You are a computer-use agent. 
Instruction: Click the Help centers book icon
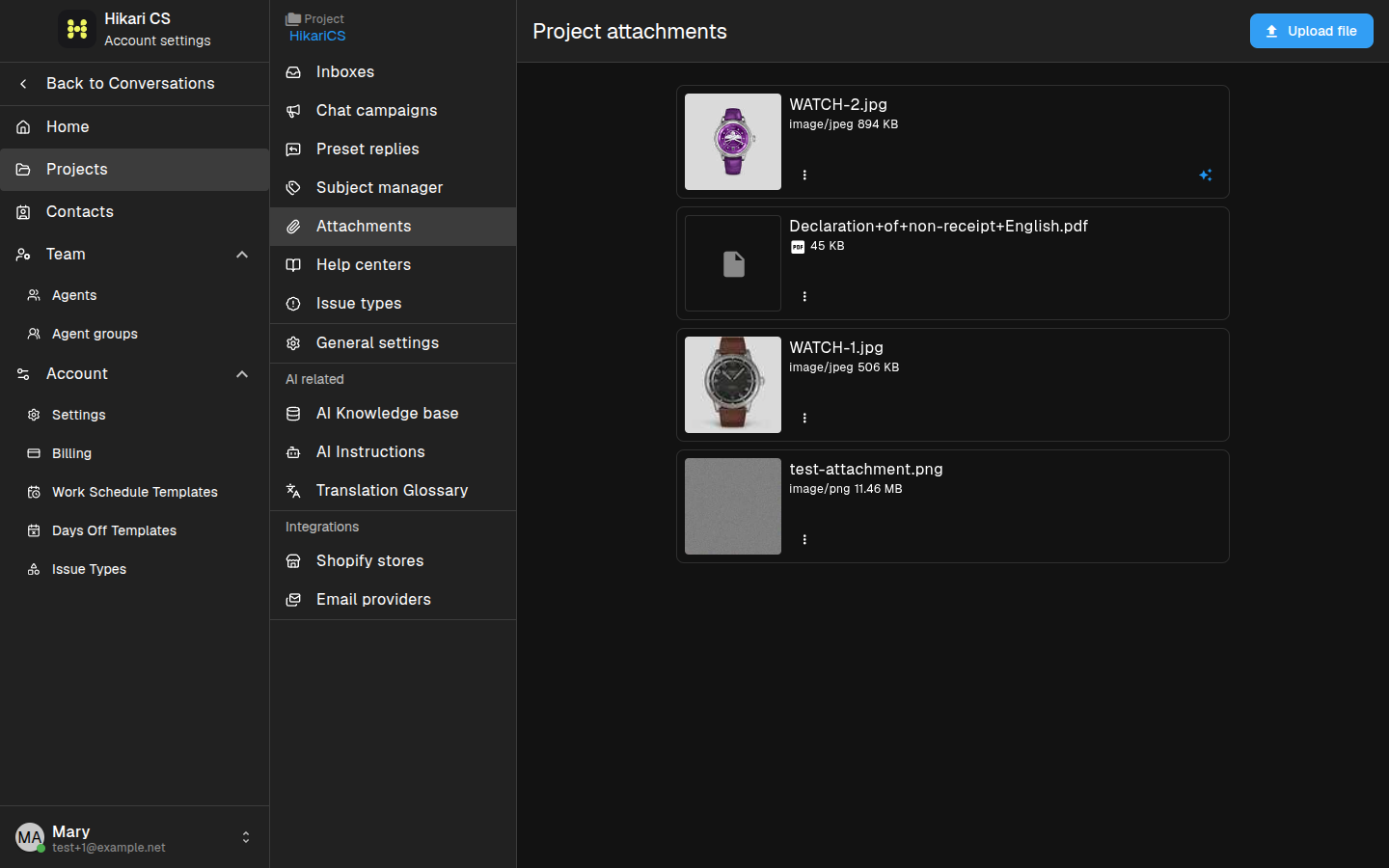click(x=293, y=265)
